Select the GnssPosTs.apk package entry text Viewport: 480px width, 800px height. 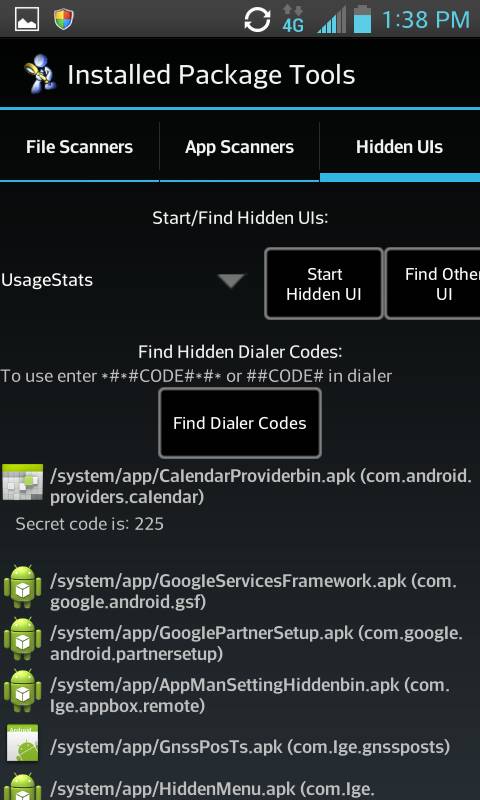coord(250,747)
